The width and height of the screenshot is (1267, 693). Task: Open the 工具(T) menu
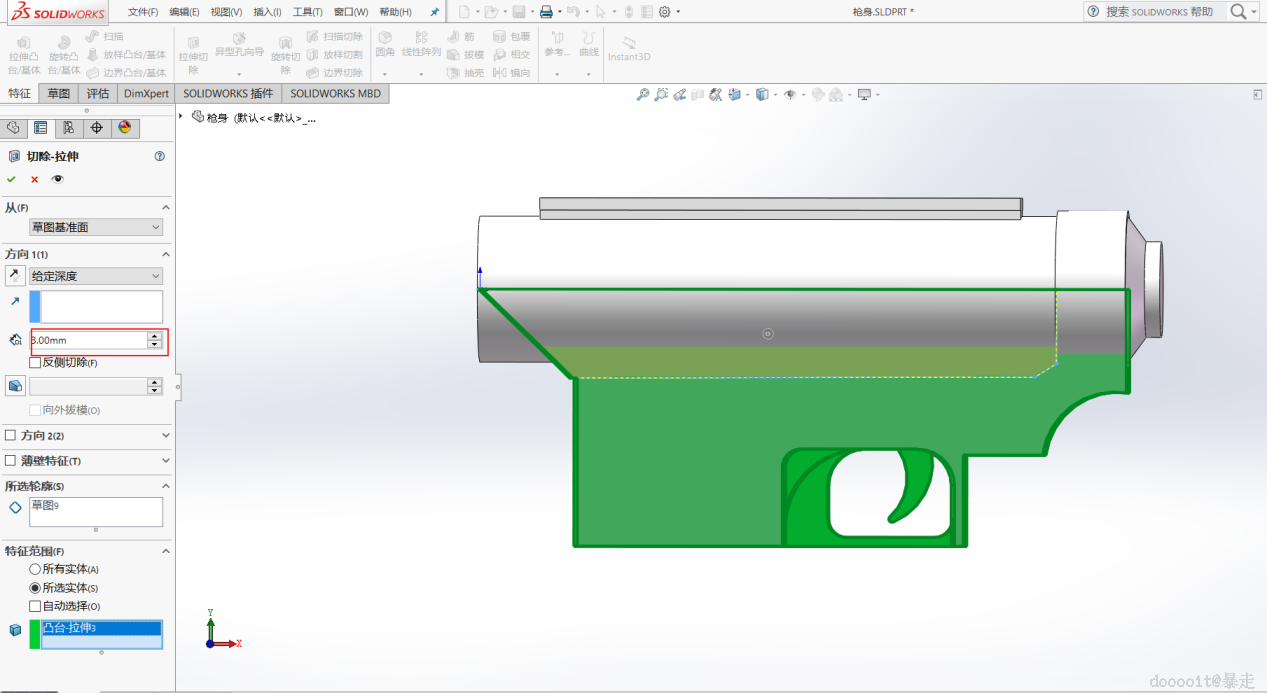click(307, 12)
